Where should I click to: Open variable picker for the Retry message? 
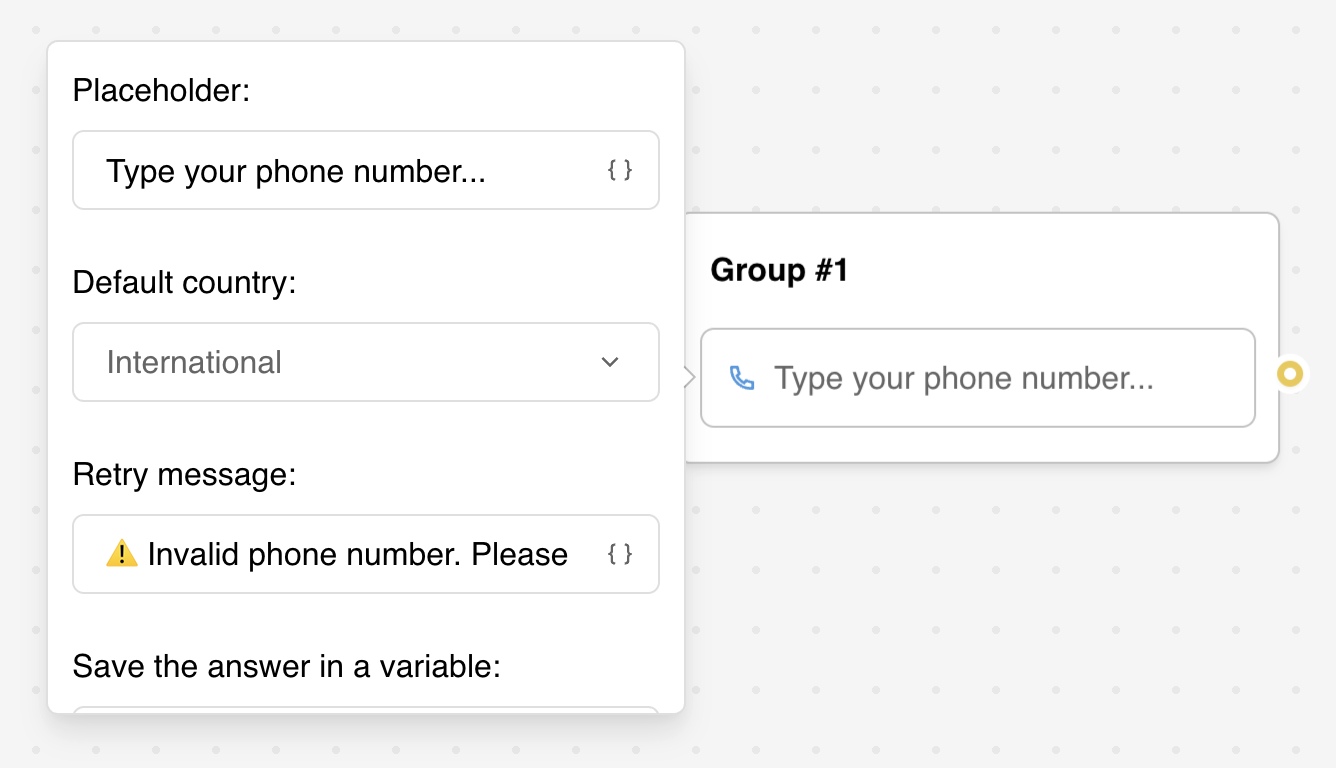click(x=620, y=554)
